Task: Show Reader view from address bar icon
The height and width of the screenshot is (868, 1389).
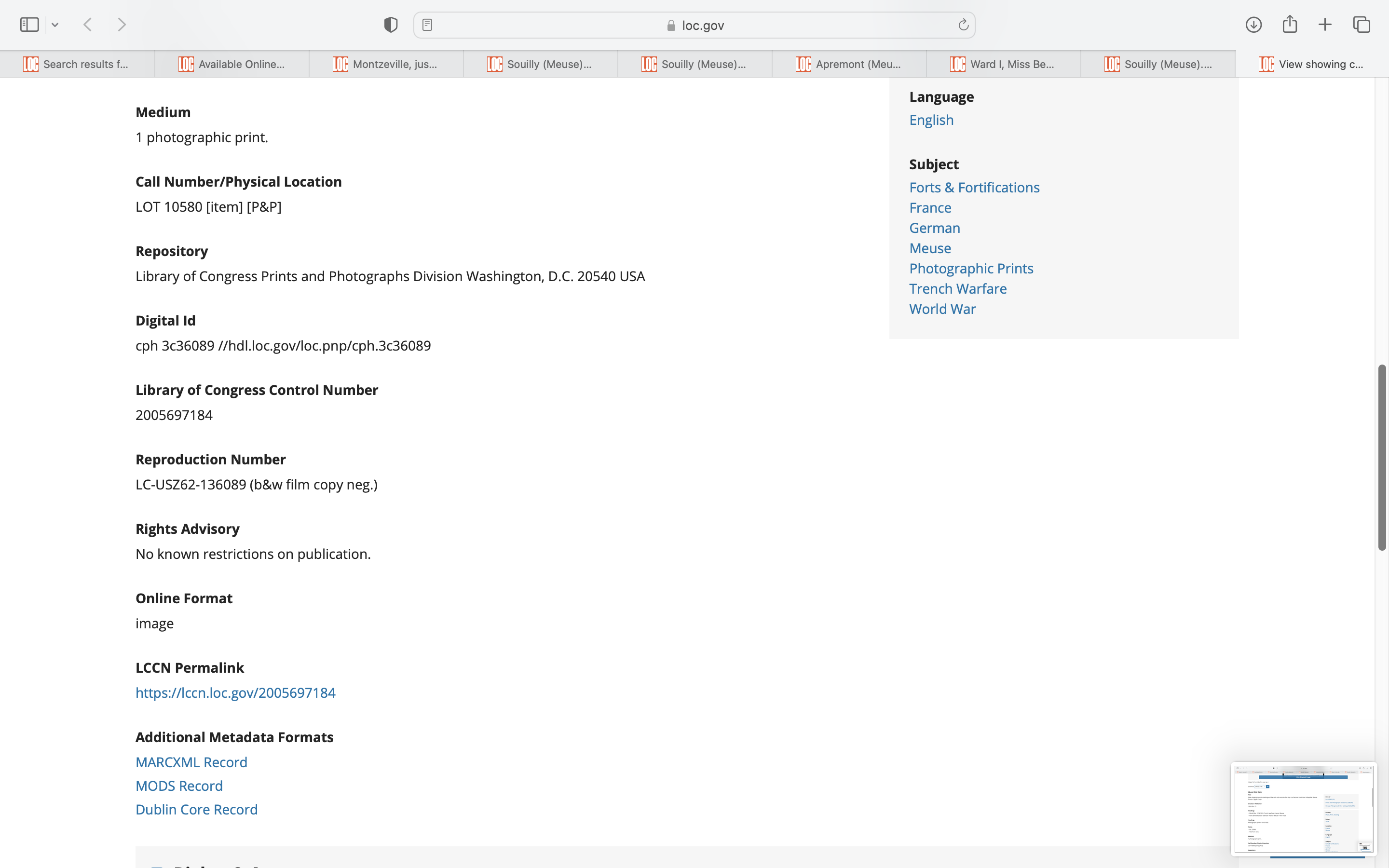Action: pyautogui.click(x=427, y=25)
